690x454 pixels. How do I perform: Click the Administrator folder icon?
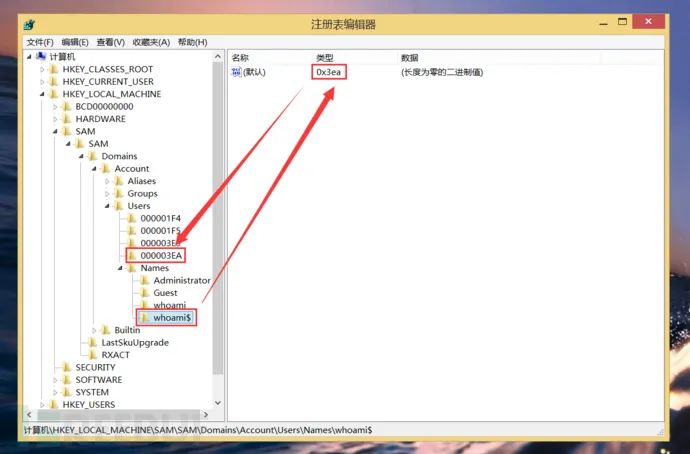point(144,280)
